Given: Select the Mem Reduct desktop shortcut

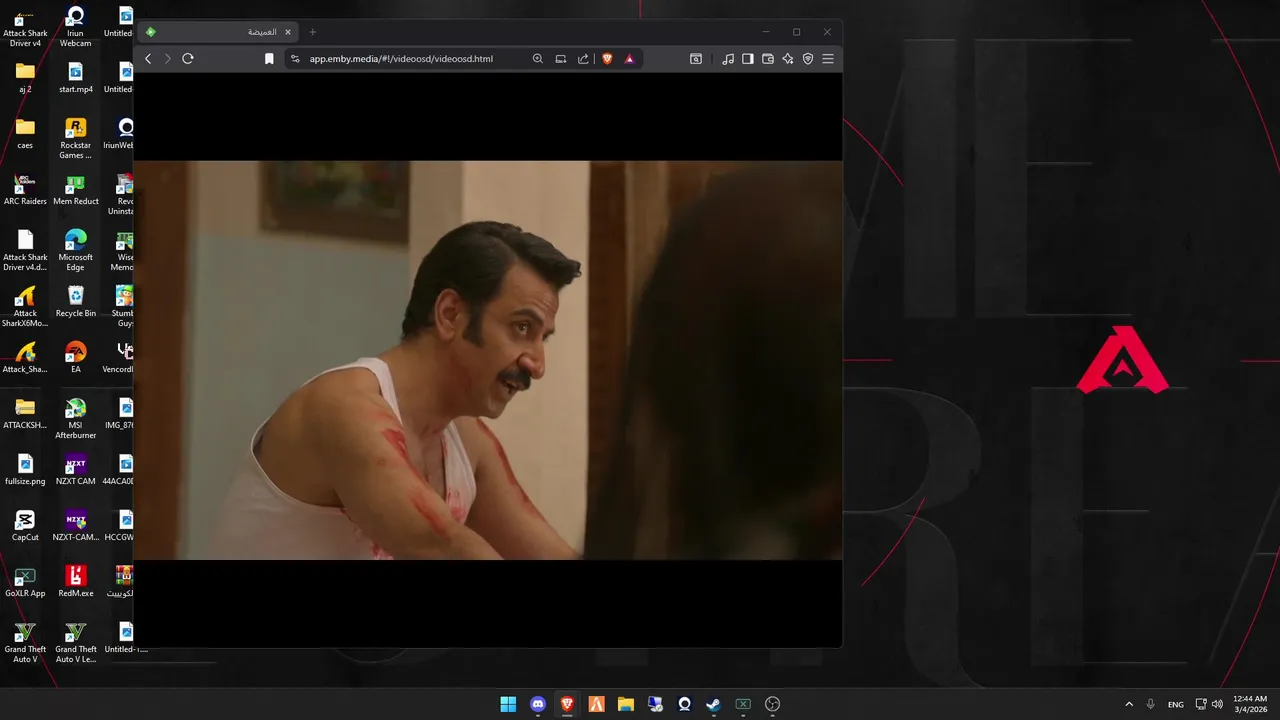Looking at the screenshot, I should (x=76, y=190).
